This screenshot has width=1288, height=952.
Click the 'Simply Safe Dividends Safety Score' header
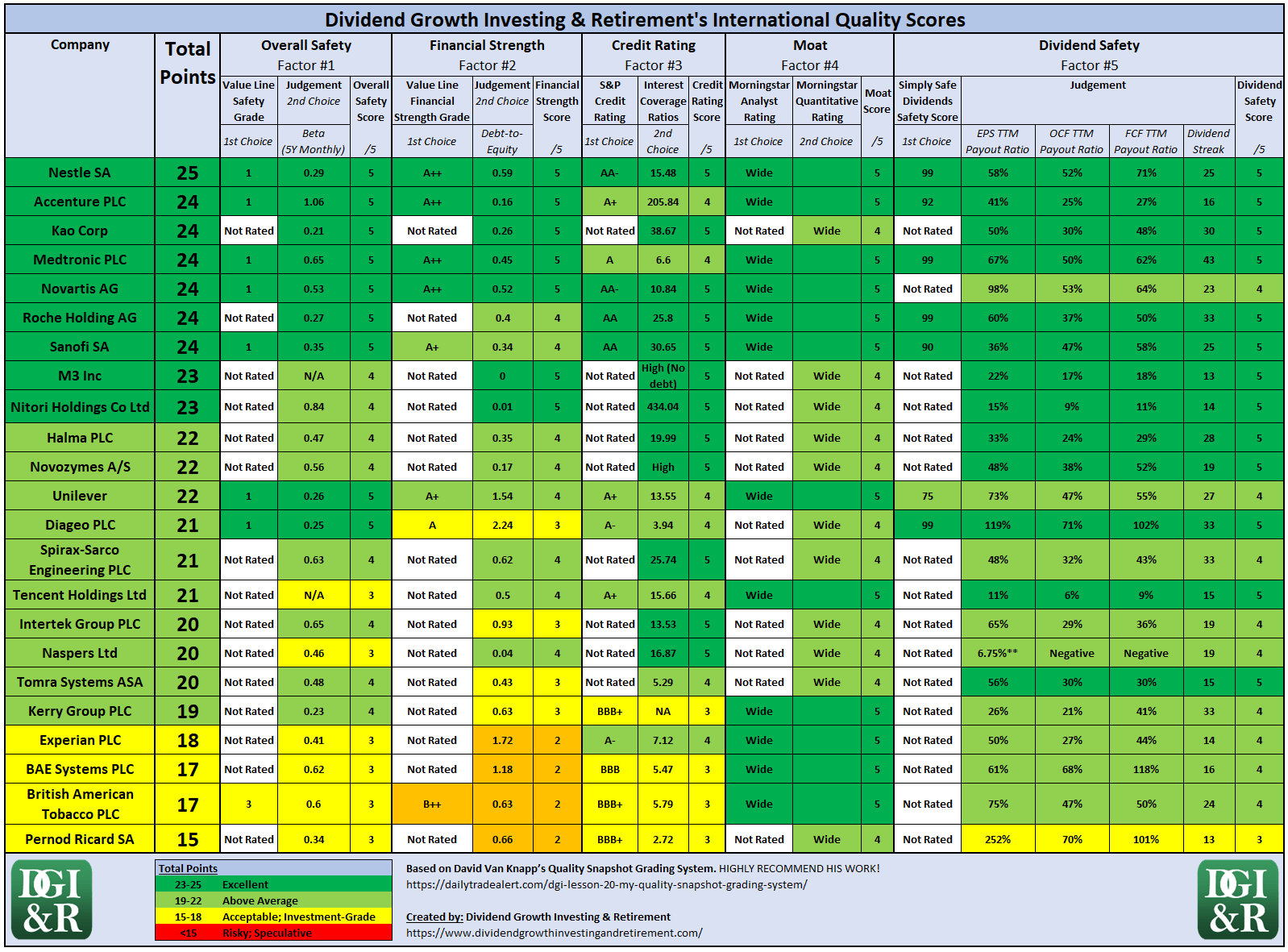(x=928, y=101)
